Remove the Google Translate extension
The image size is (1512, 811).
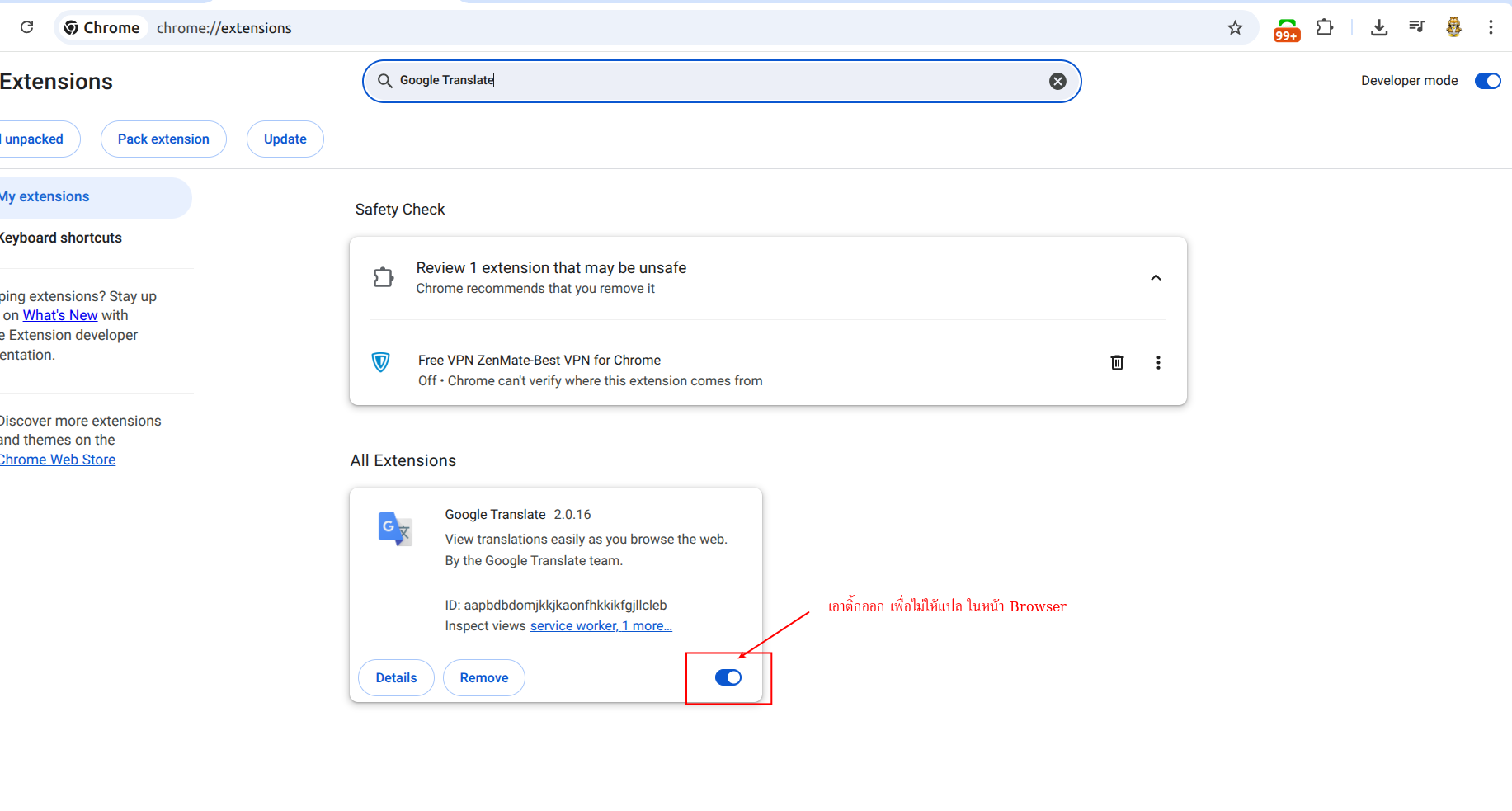(483, 677)
